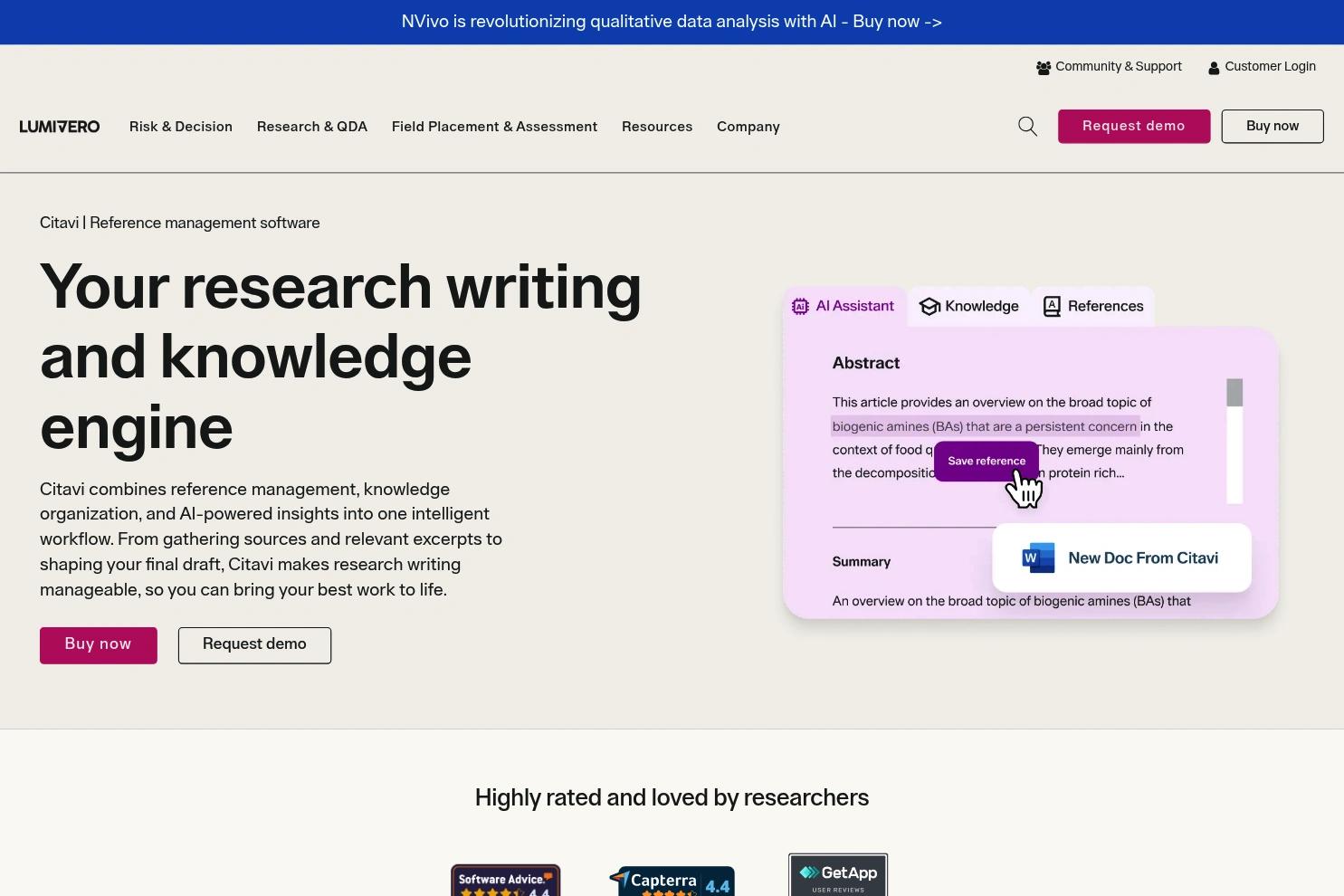1344x896 pixels.
Task: Click the AI Assistant chip icon
Action: coord(800,307)
